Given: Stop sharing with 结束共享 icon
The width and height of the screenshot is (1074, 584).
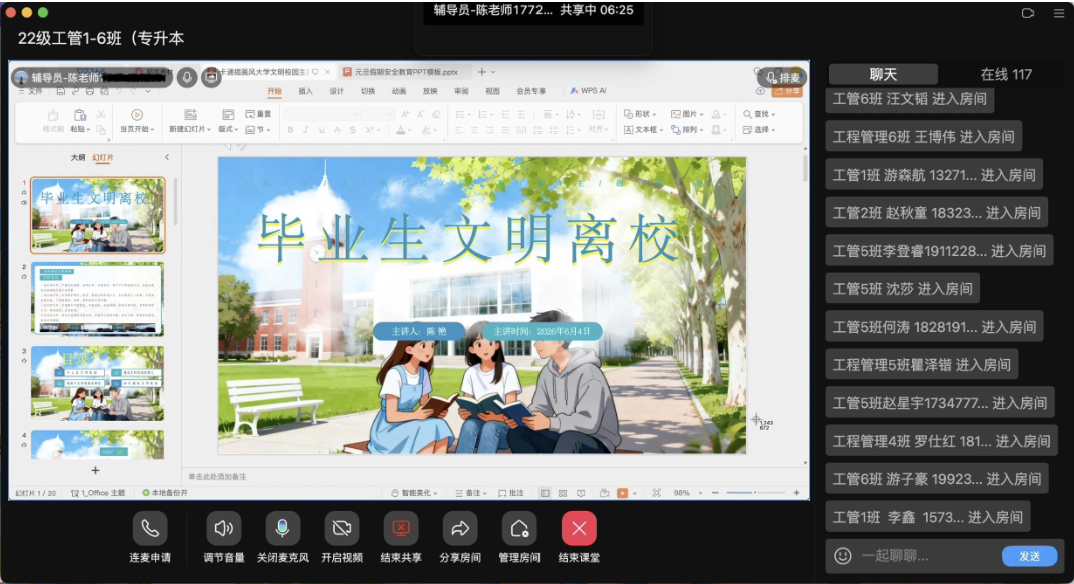Looking at the screenshot, I should [x=401, y=529].
